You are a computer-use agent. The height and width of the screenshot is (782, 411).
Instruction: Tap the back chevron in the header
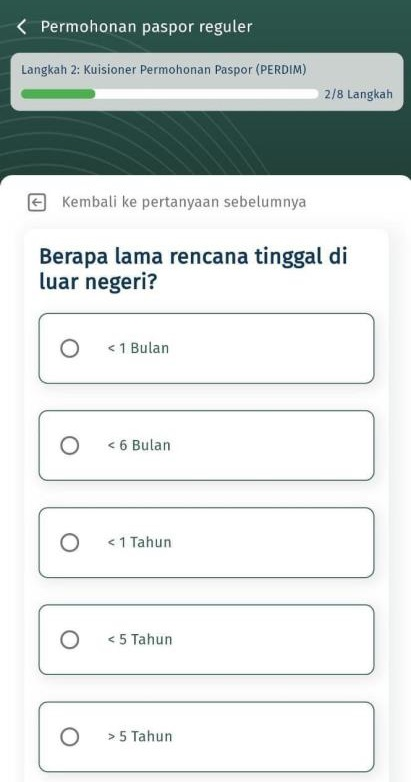click(x=21, y=26)
